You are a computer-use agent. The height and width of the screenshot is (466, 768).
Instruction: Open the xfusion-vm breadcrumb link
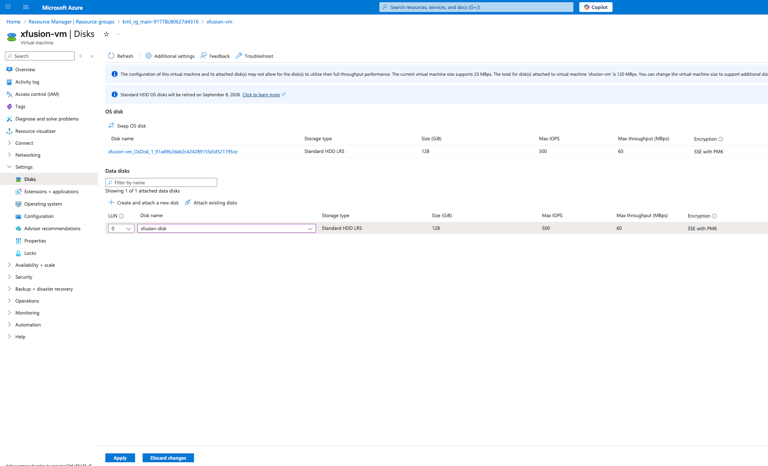coord(219,22)
